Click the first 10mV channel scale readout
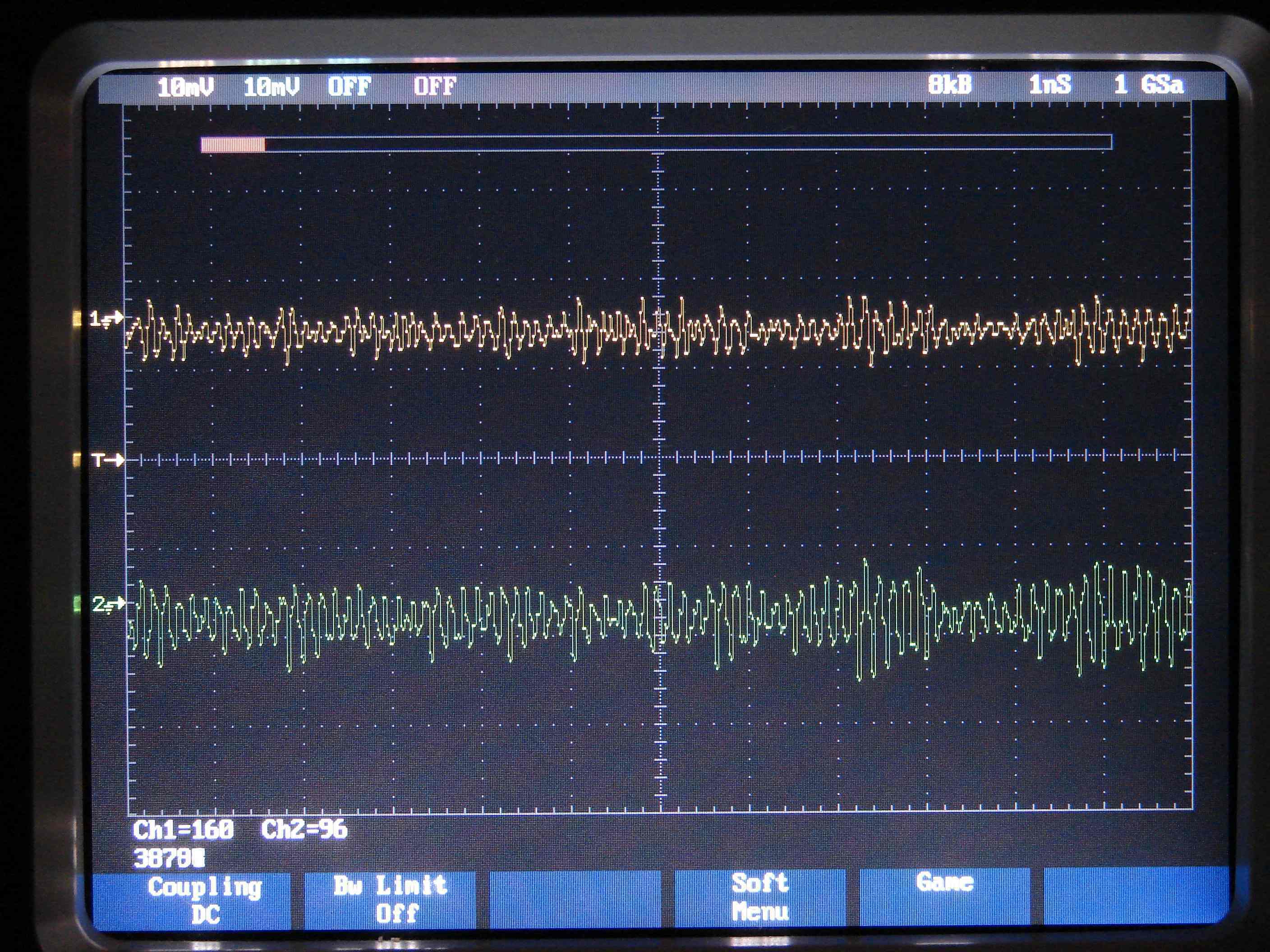This screenshot has height=952, width=1270. (185, 87)
